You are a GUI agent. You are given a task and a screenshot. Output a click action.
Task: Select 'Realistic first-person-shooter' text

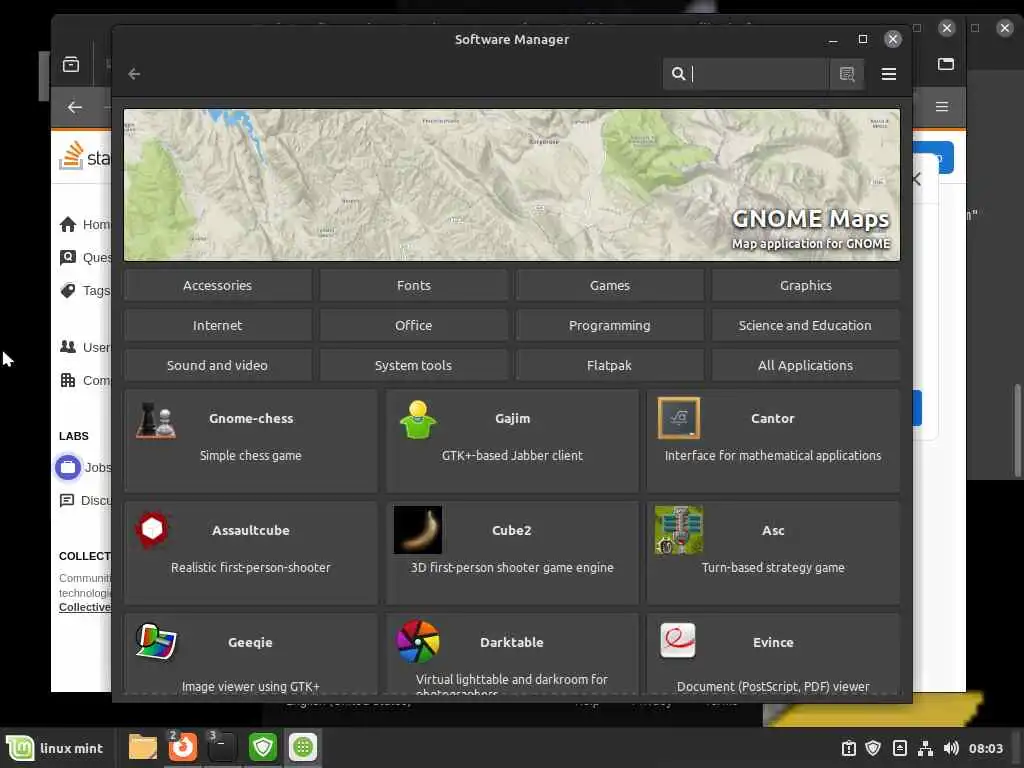pos(251,568)
